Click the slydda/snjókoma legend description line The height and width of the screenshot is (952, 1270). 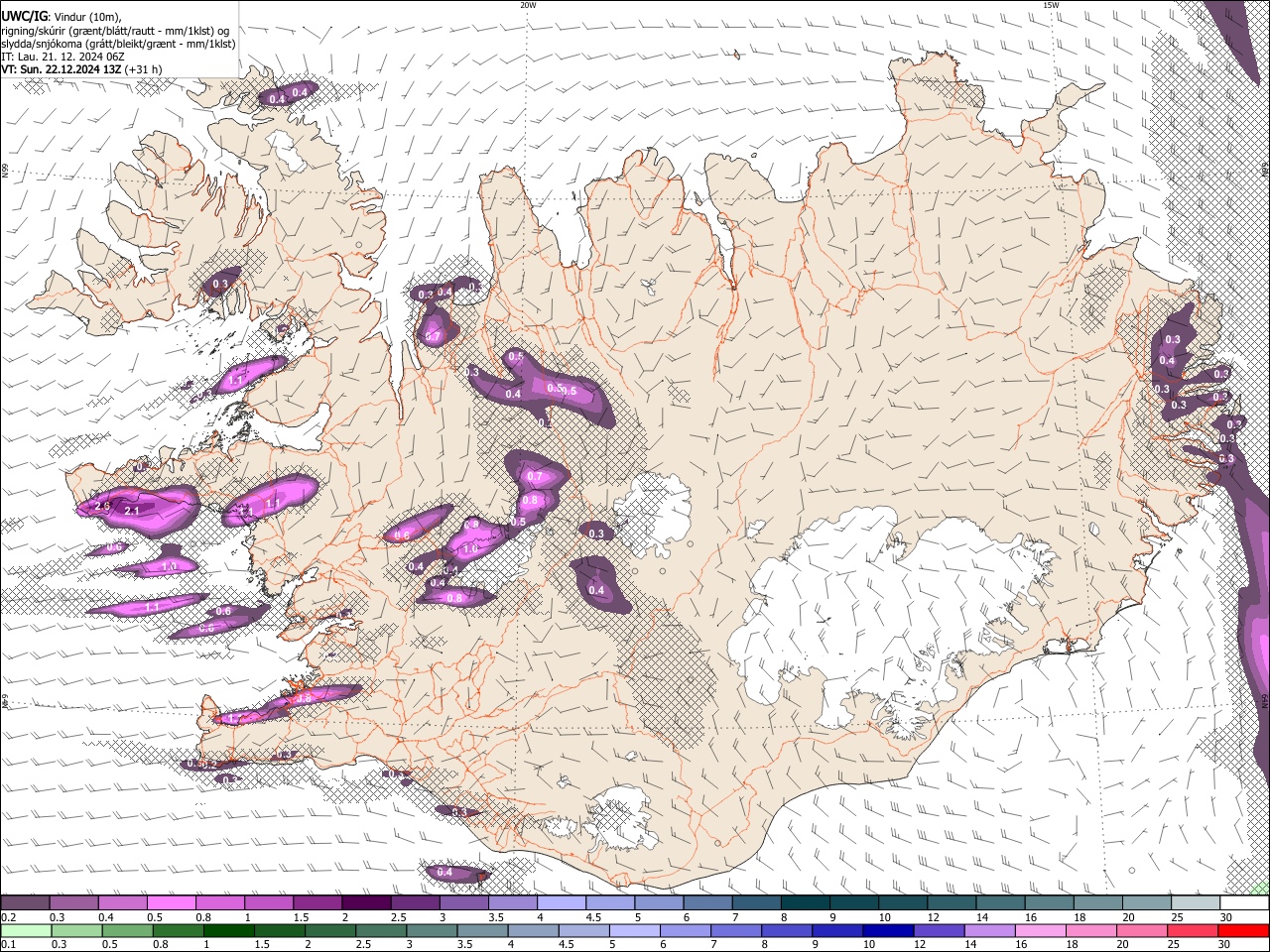click(x=118, y=44)
